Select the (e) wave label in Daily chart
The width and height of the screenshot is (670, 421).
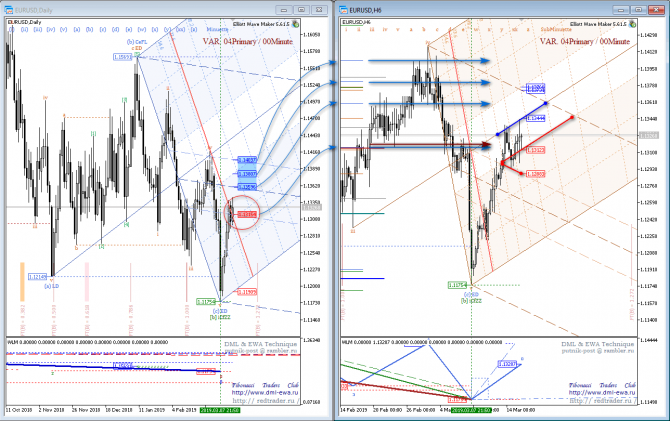point(129,29)
